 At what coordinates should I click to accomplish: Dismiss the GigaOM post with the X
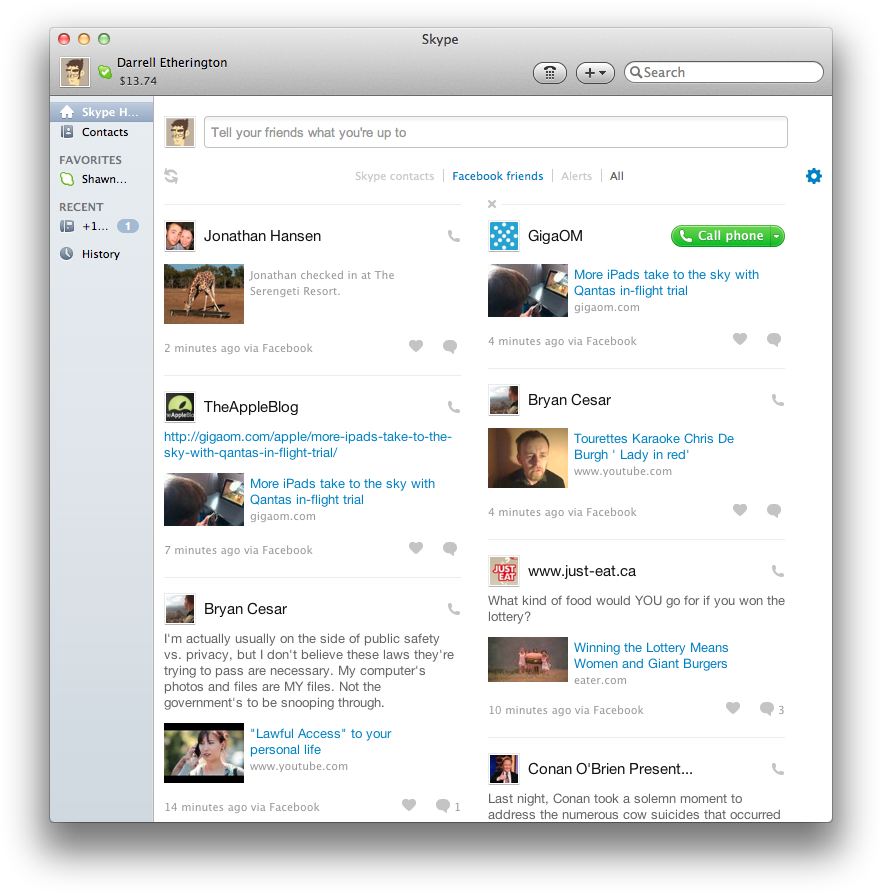492,204
